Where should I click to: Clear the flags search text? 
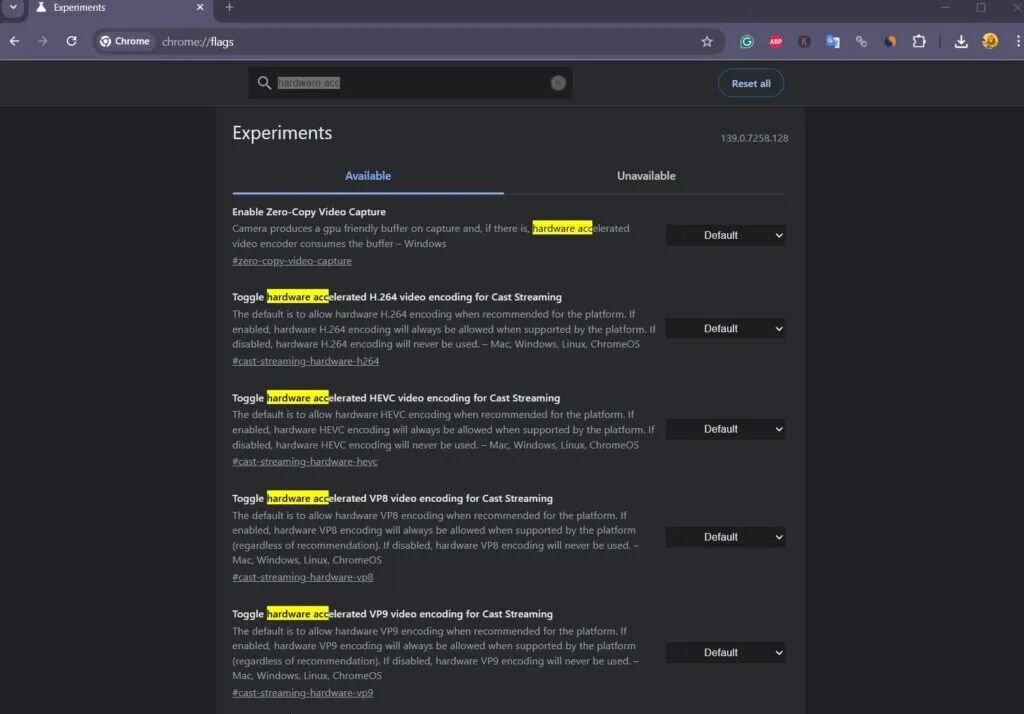[558, 83]
